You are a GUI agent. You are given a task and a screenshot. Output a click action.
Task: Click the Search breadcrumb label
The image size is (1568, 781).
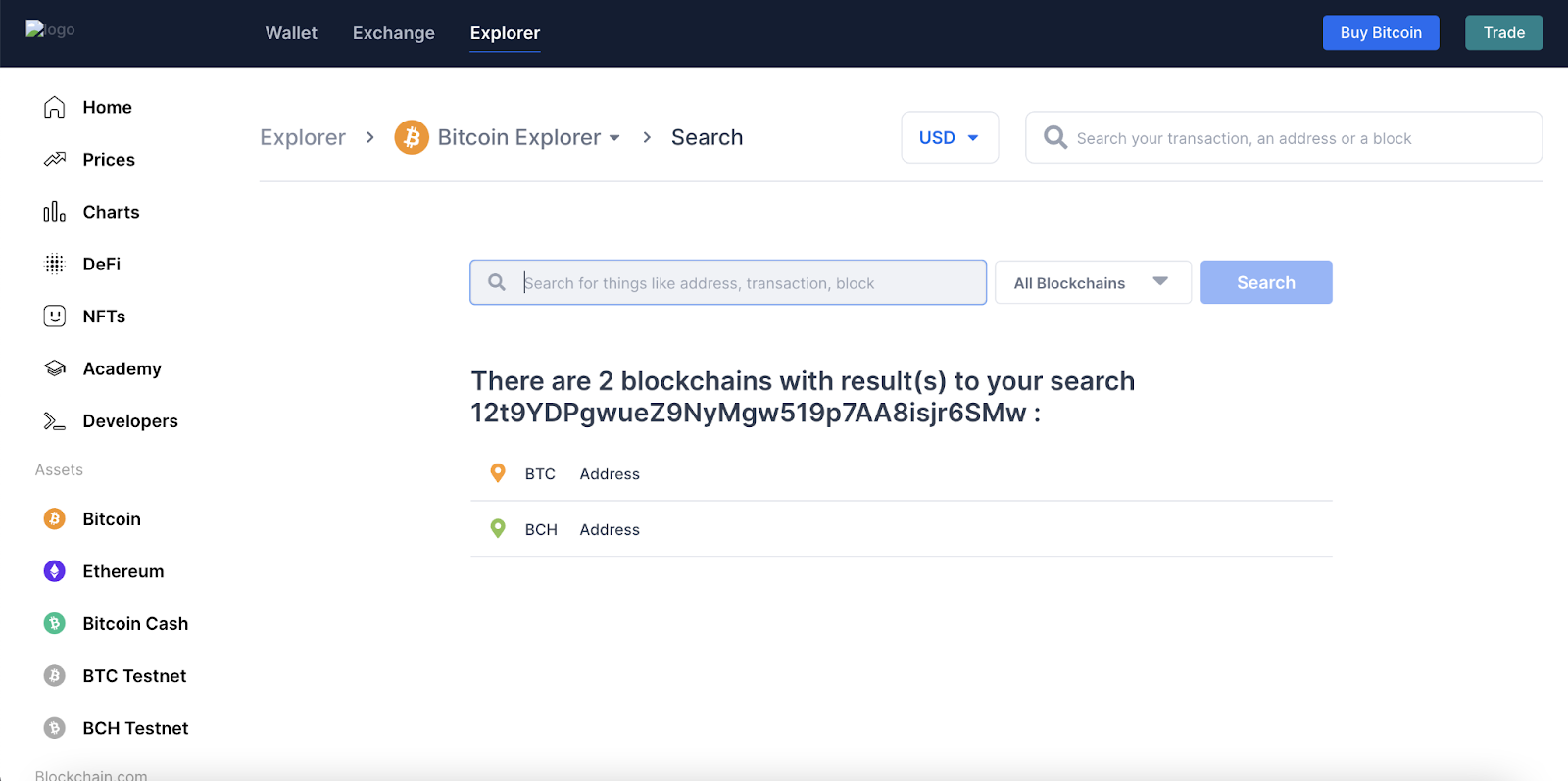pyautogui.click(x=707, y=137)
